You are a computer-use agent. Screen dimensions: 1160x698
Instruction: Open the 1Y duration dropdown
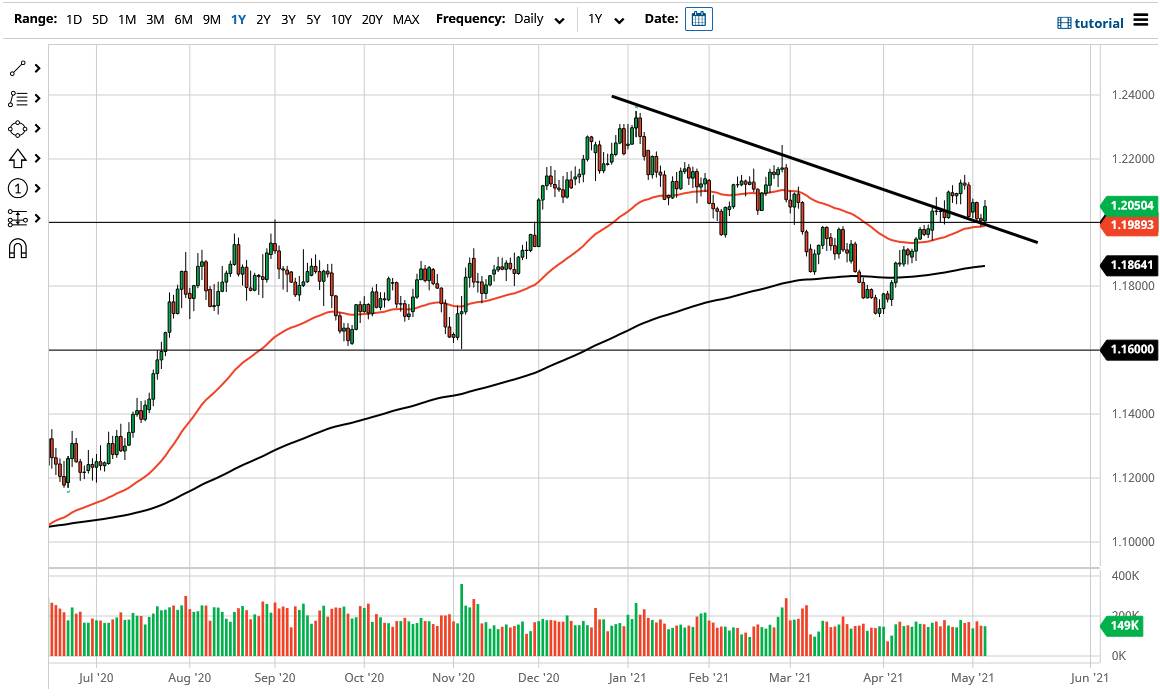(x=605, y=19)
